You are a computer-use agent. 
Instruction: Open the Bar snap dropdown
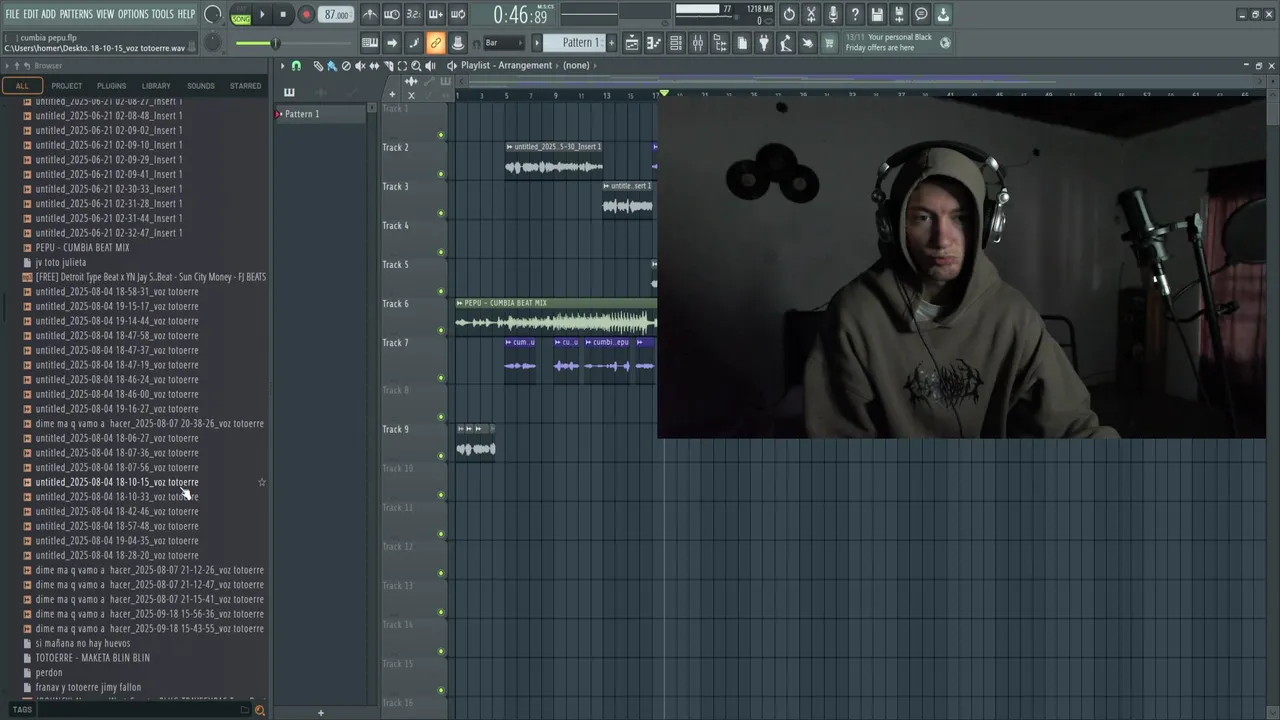pyautogui.click(x=504, y=43)
